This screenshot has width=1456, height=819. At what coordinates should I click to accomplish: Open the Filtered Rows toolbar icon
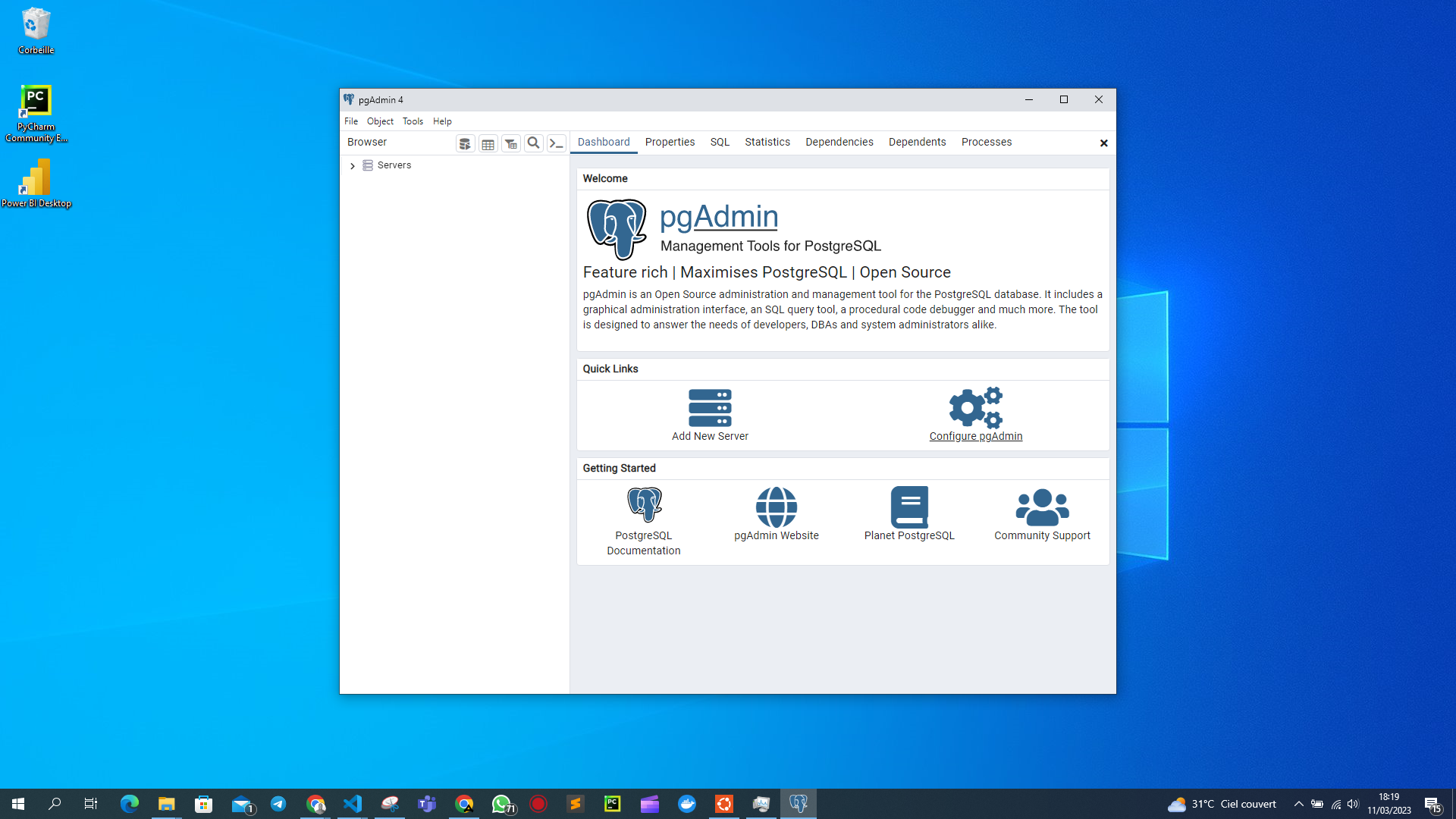510,143
